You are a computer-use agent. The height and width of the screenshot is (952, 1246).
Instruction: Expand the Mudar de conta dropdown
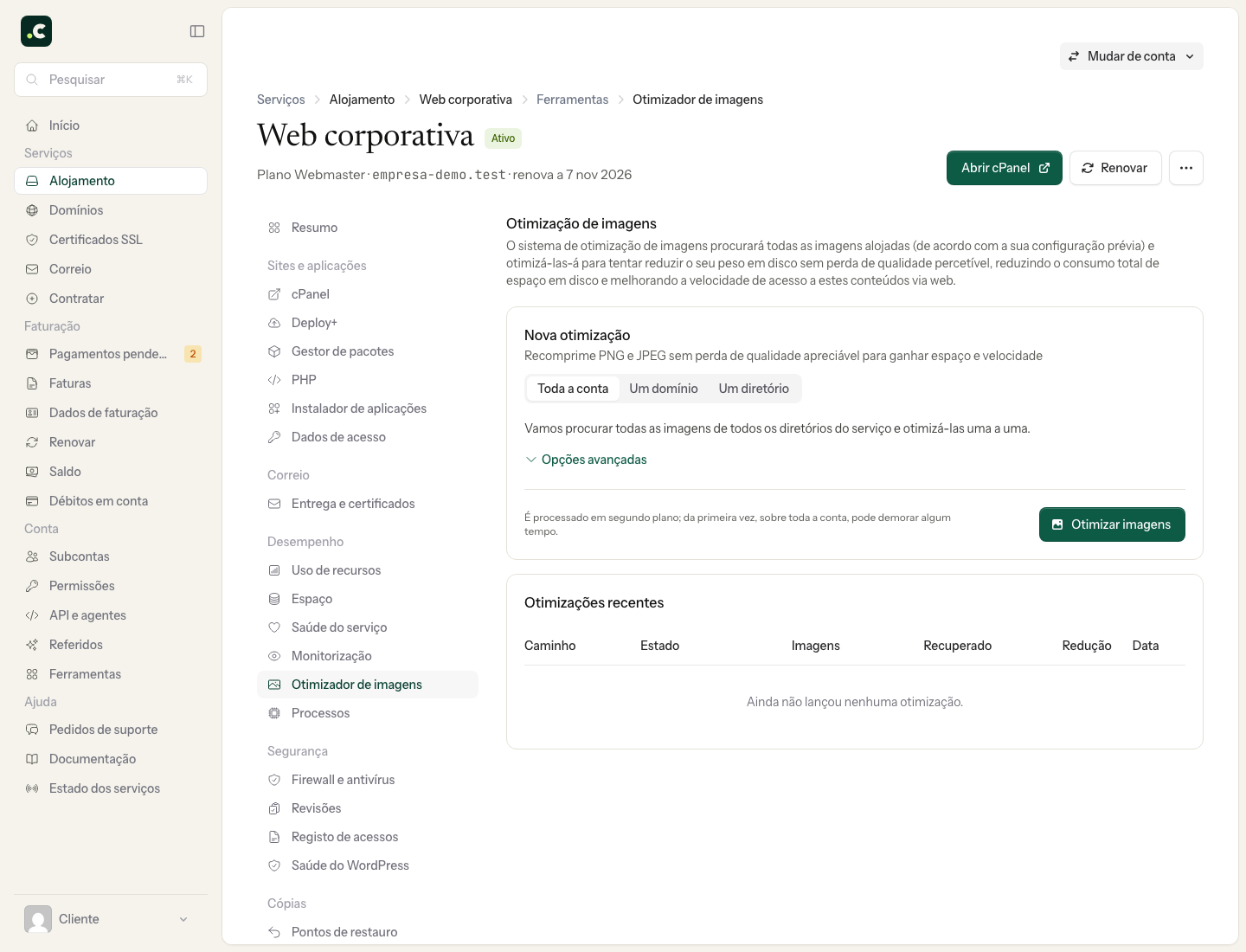[x=1132, y=56]
